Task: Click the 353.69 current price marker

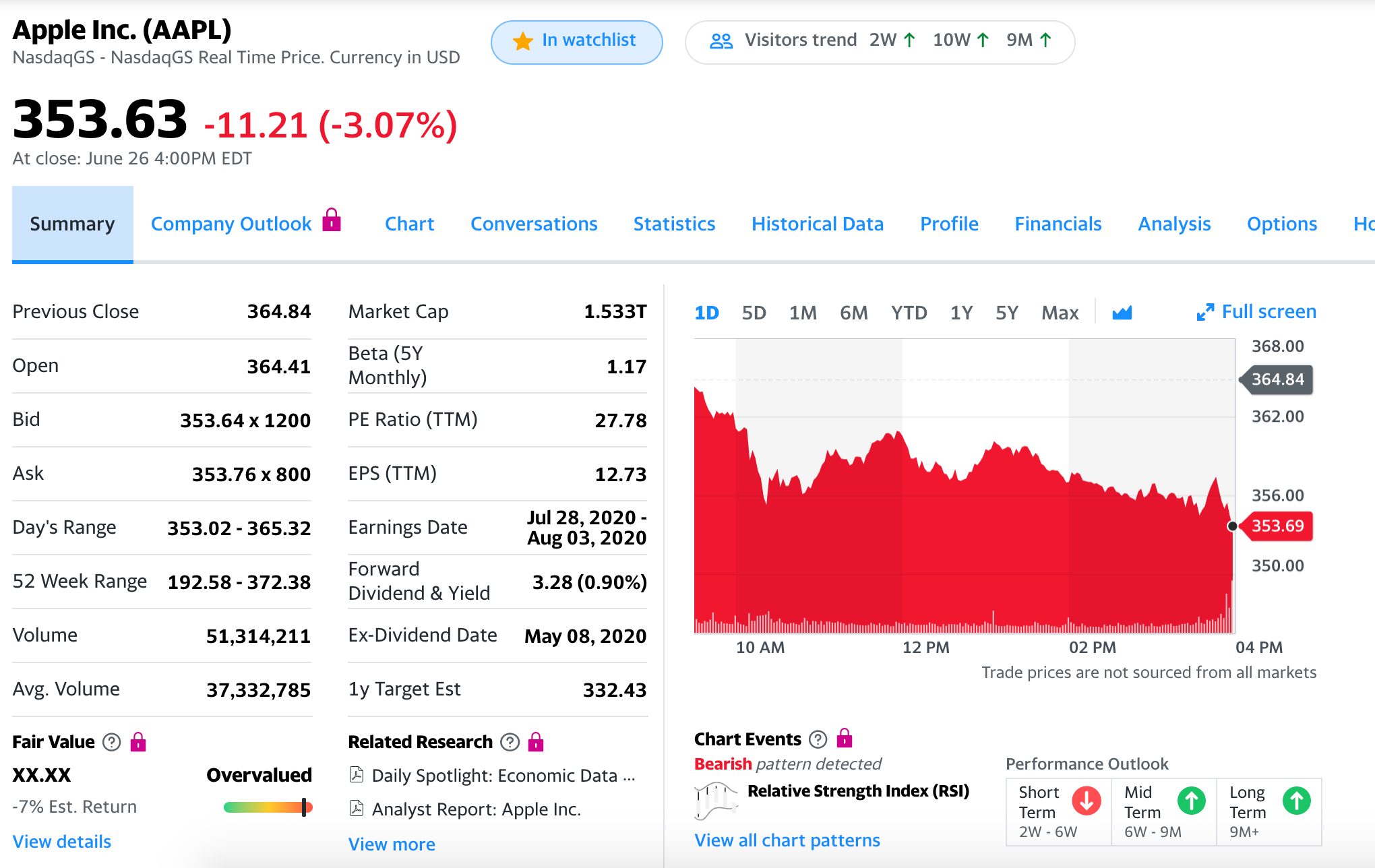Action: tap(1276, 526)
